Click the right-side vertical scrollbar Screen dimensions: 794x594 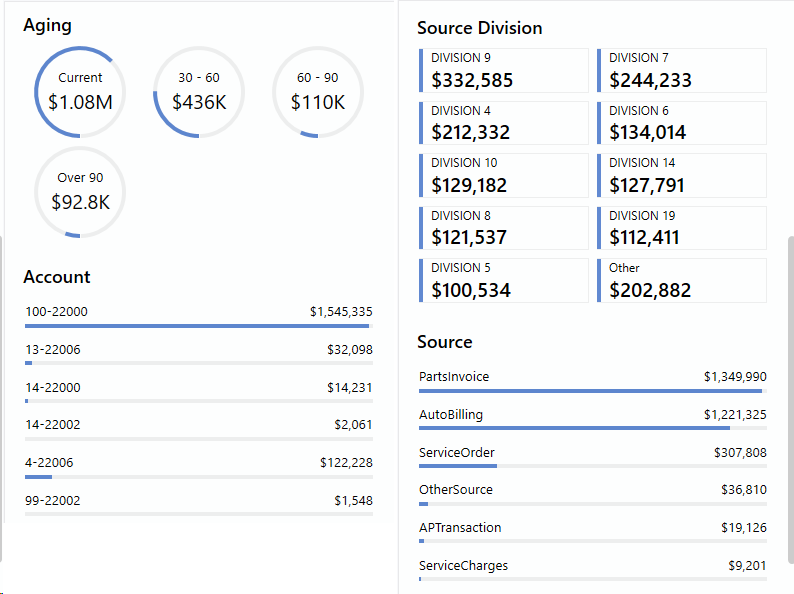click(x=790, y=400)
